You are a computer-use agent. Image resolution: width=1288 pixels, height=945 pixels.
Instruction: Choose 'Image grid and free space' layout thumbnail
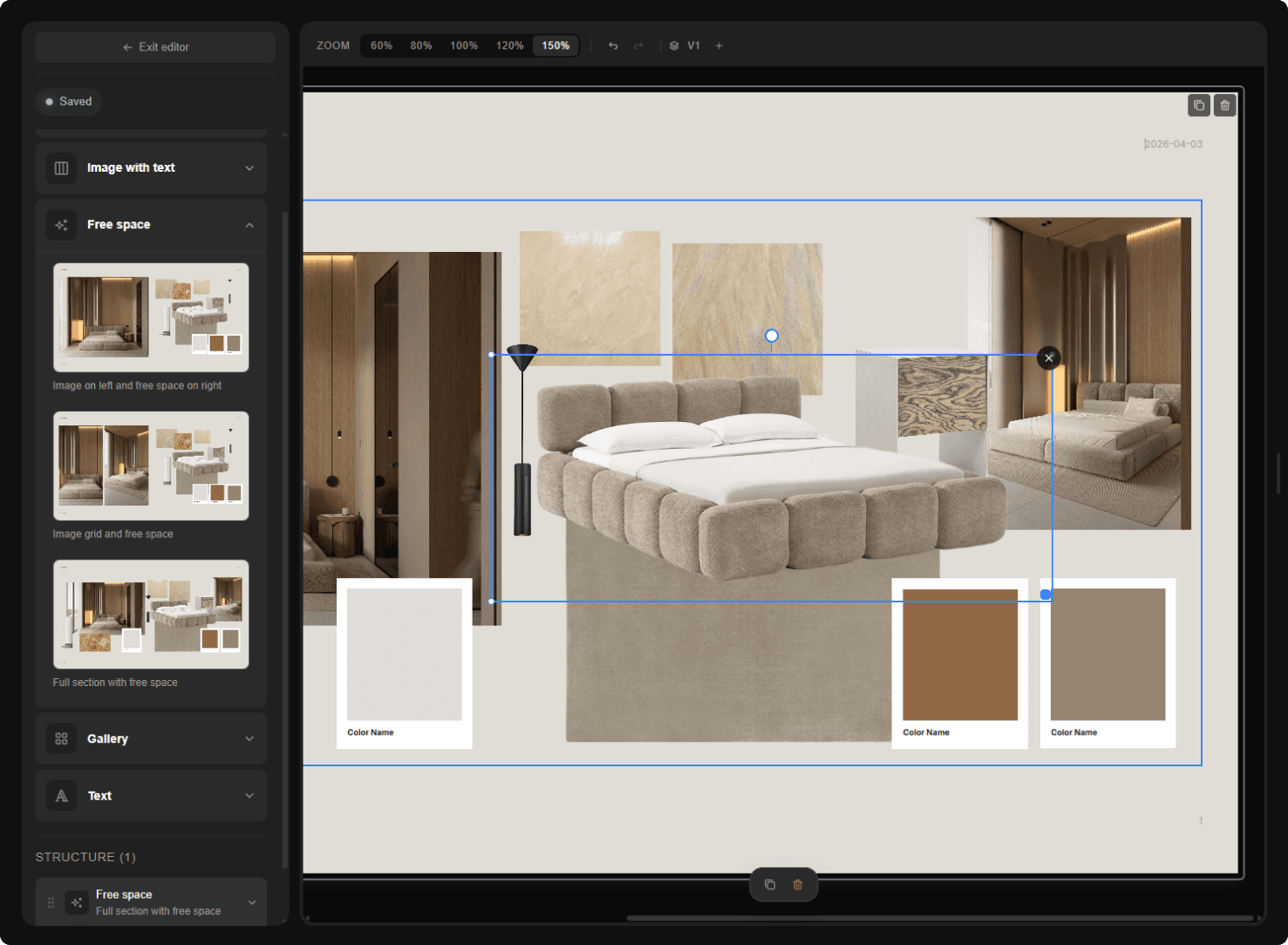(151, 466)
